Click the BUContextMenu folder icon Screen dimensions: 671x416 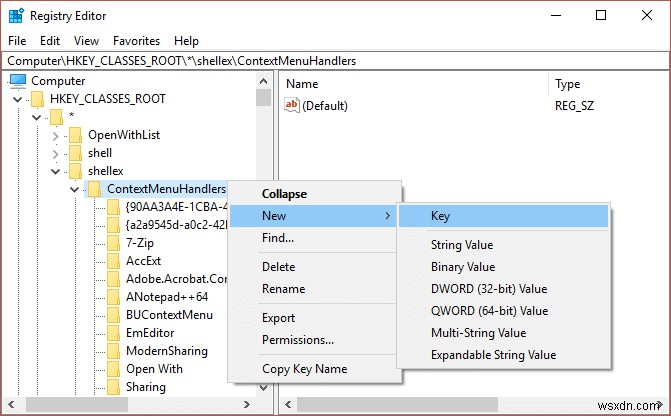click(113, 315)
